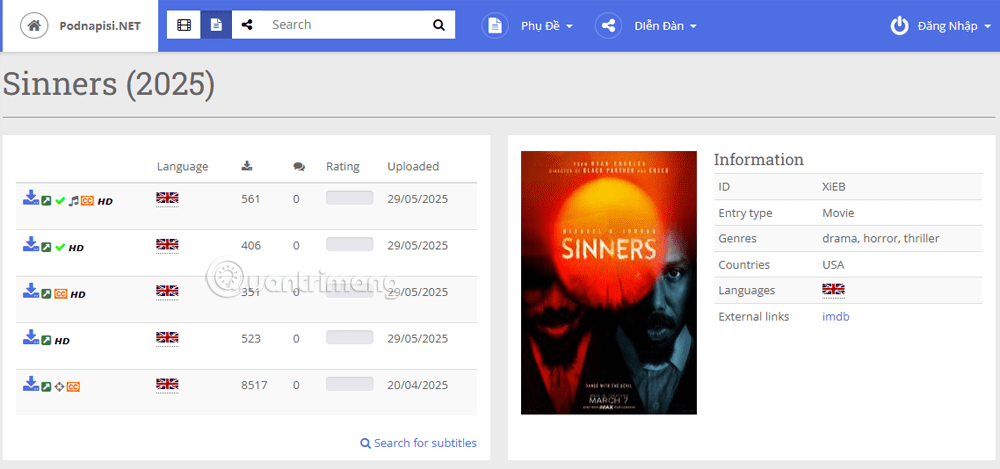The height and width of the screenshot is (469, 1000).
Task: Click the Uploaded column header
Action: (x=413, y=167)
